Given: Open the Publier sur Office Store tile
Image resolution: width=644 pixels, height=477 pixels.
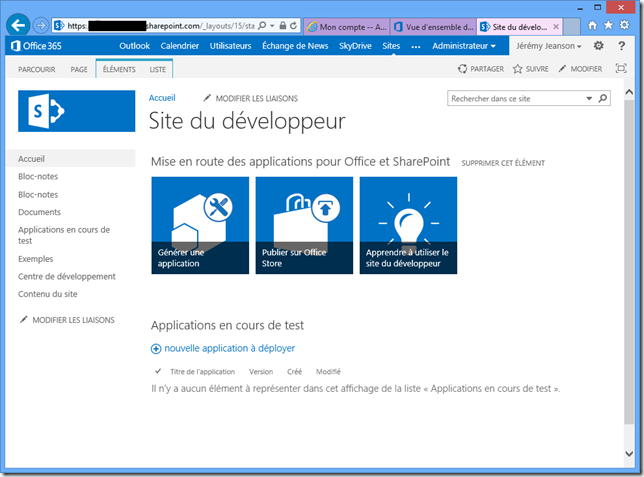Looking at the screenshot, I should point(304,225).
